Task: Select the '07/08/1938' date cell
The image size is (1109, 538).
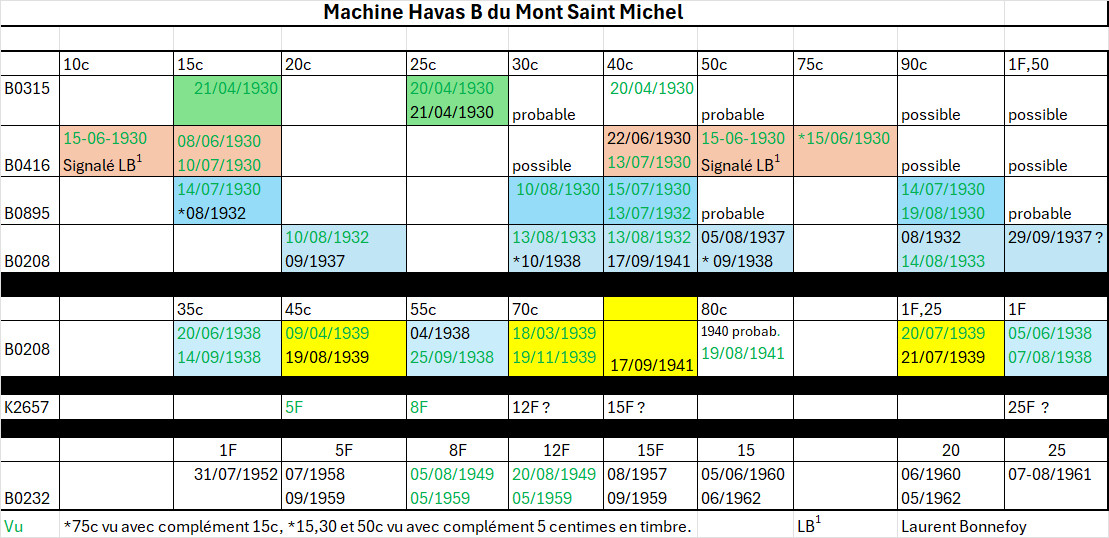Action: coord(1050,357)
